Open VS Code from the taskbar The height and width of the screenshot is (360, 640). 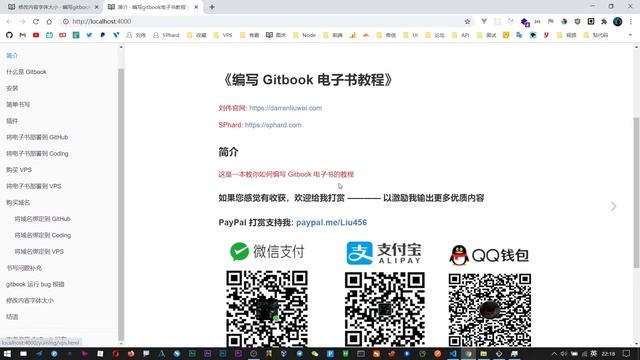click(x=453, y=353)
